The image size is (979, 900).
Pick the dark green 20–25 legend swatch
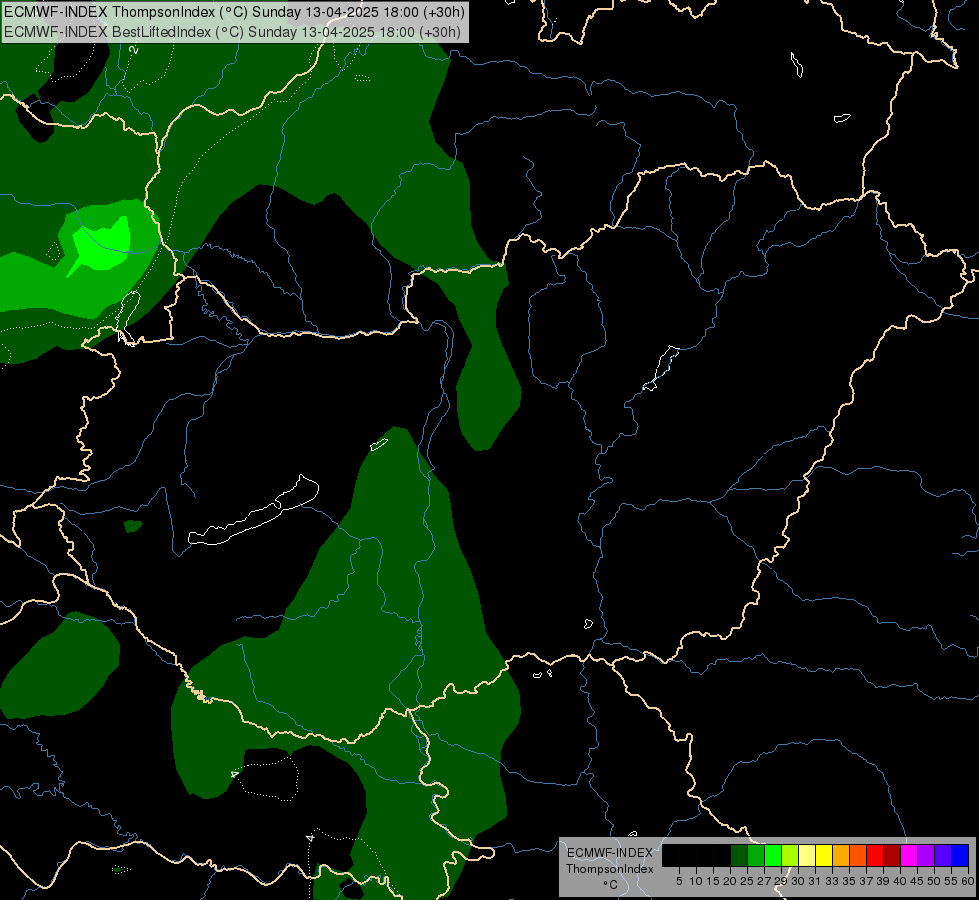(739, 855)
